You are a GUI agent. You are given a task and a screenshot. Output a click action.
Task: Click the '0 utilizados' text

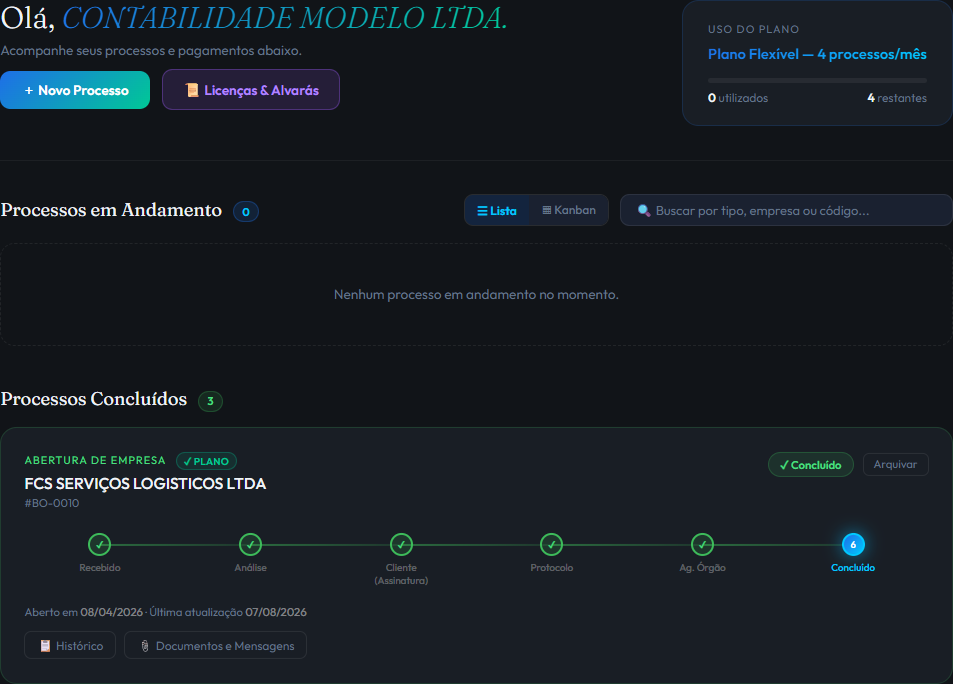pos(738,98)
